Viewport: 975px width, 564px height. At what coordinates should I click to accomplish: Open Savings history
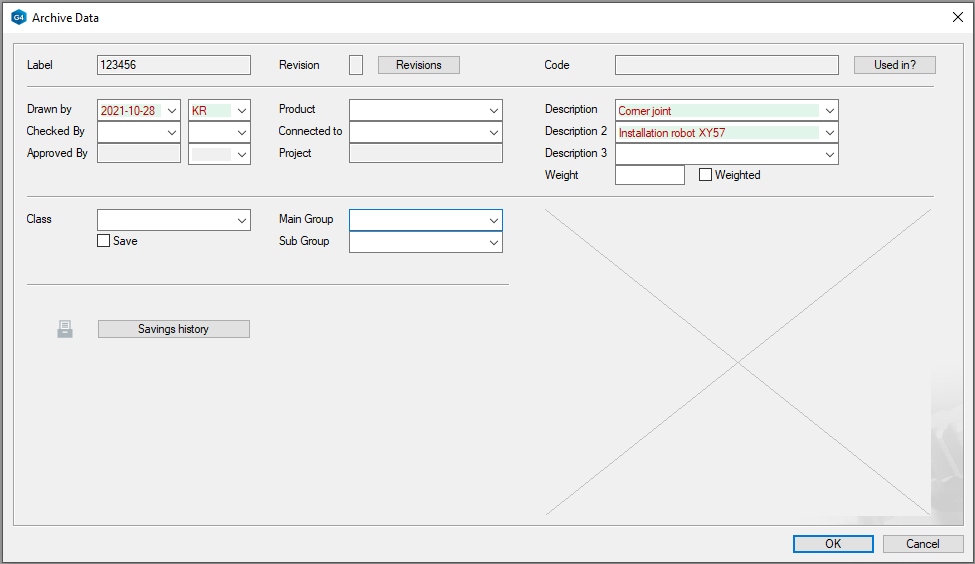173,329
